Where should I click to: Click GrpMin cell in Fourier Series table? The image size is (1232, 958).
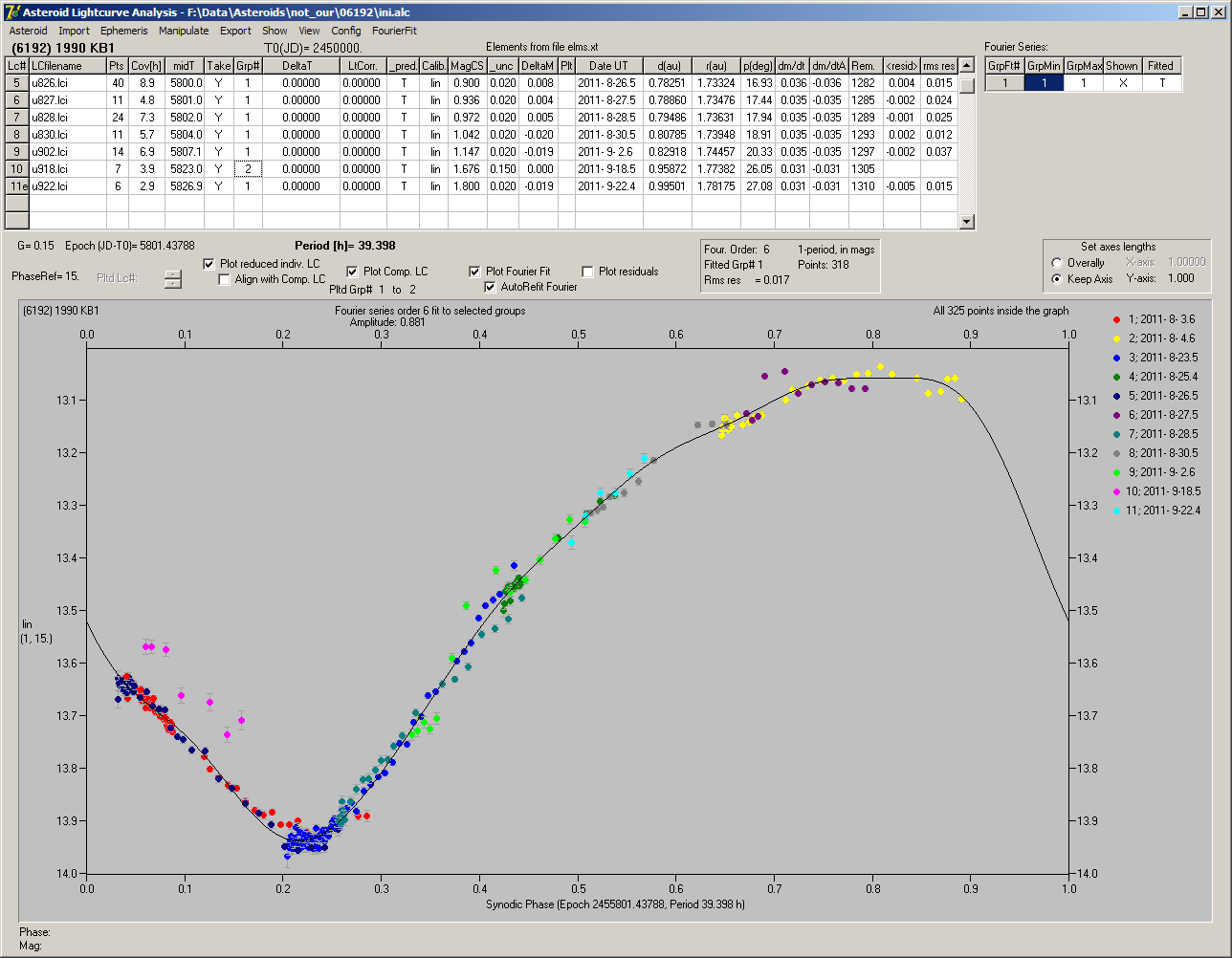click(x=1045, y=83)
